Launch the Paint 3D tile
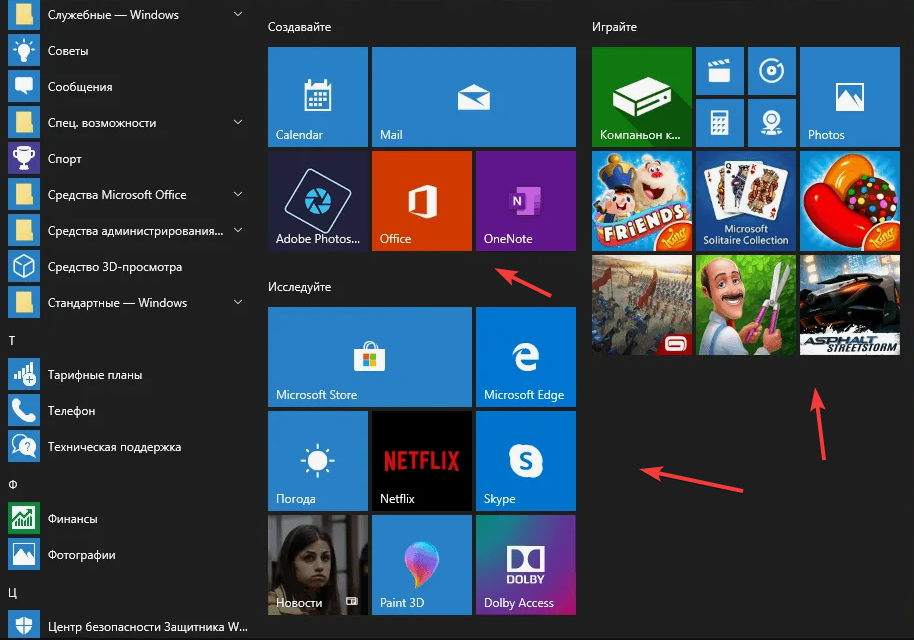 tap(421, 565)
